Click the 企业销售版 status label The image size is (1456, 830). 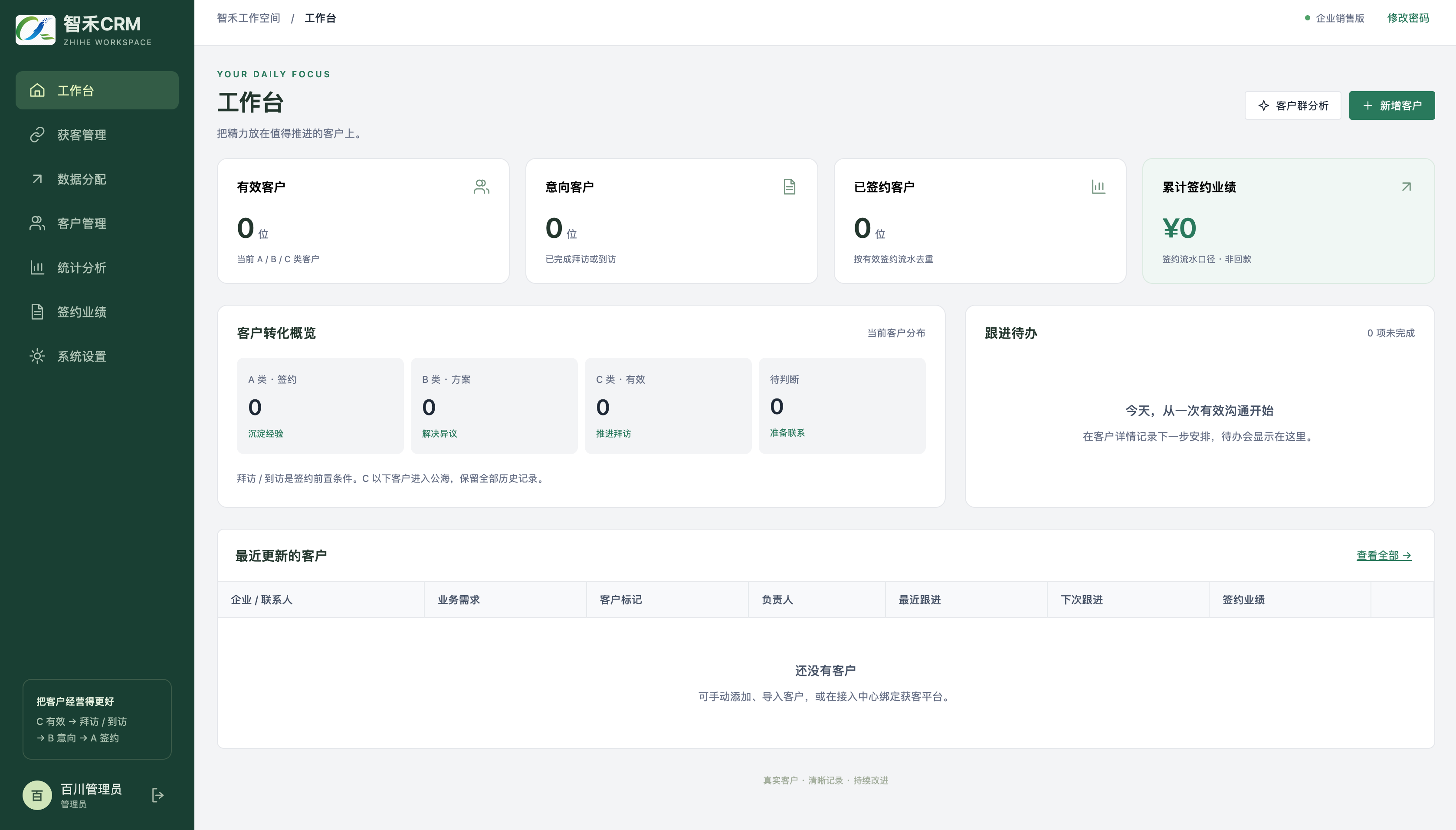(x=1335, y=18)
